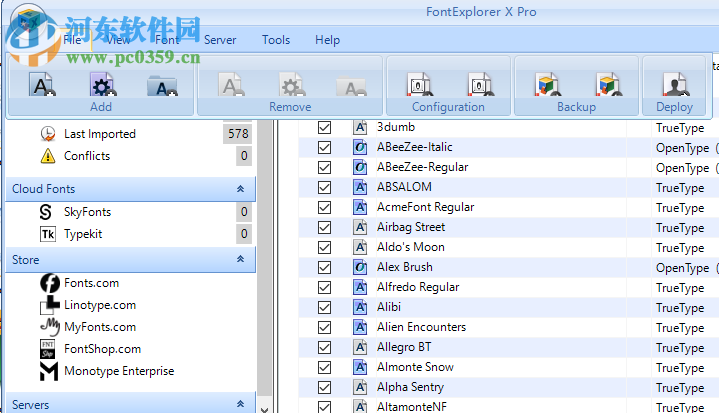Click the Monotype Enterprise M icon
719x413 pixels.
49,371
